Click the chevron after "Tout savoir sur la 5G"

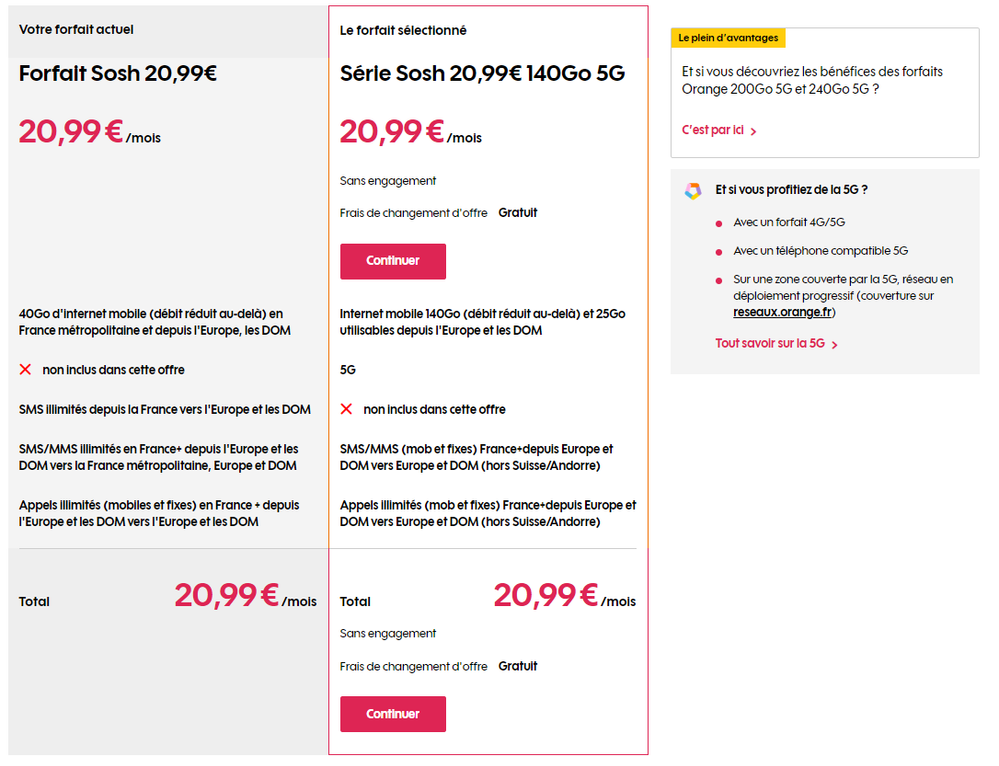(835, 345)
